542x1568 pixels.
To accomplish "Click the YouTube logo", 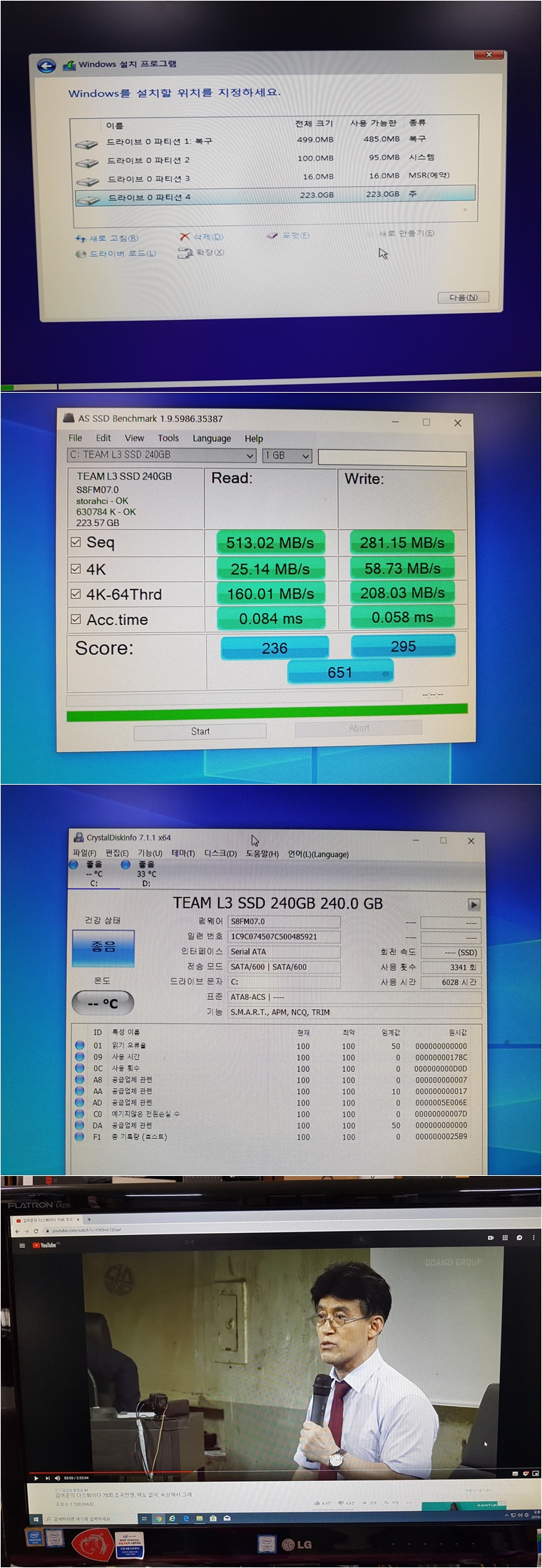I will pos(45,1245).
